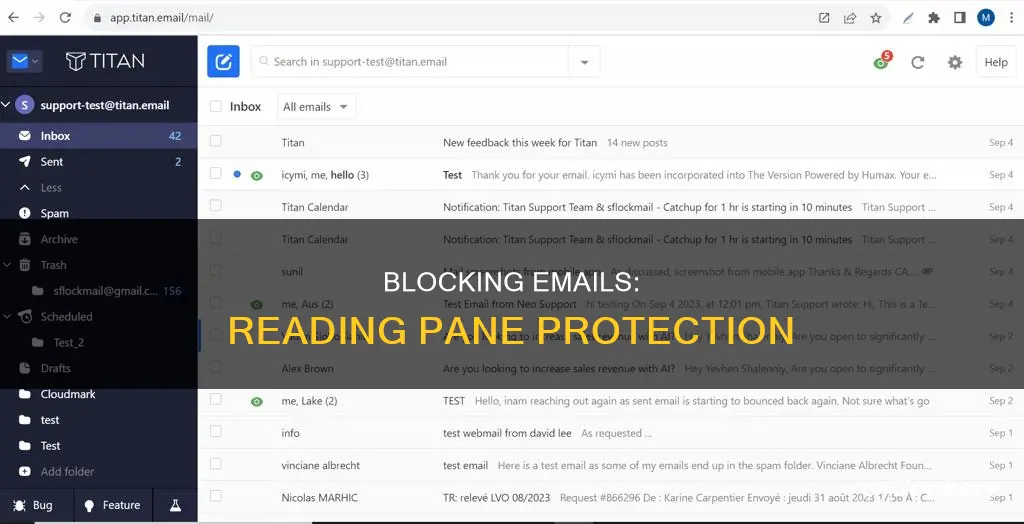Expand the search options dropdown arrow
The image size is (1024, 524).
(584, 62)
